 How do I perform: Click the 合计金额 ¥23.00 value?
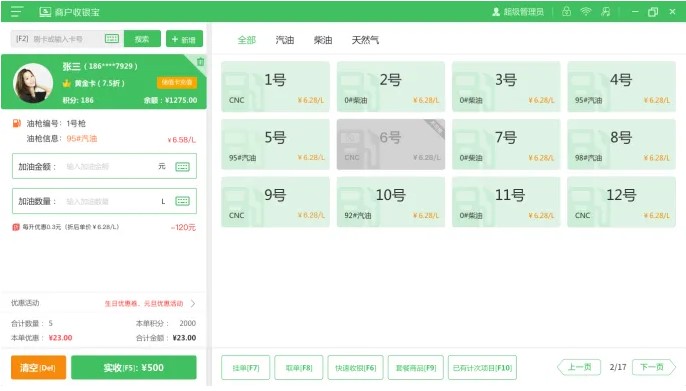click(x=184, y=338)
